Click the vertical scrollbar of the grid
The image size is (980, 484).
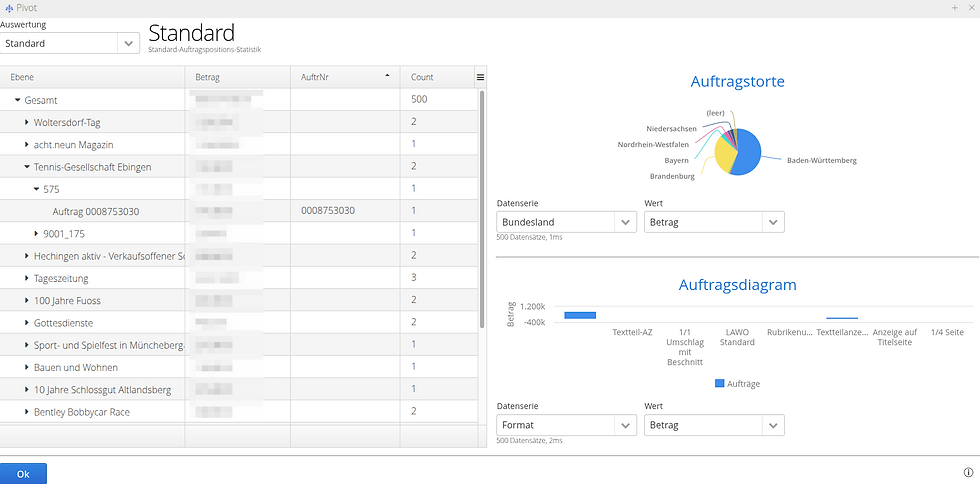coord(482,200)
